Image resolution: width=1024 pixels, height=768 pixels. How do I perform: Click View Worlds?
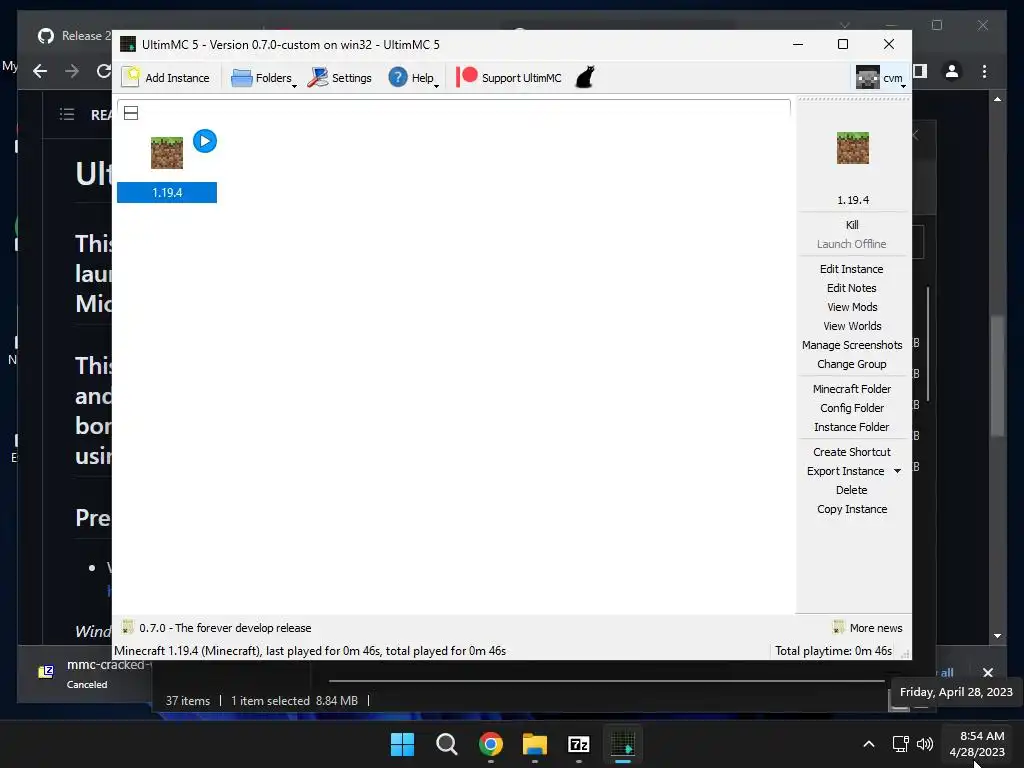852,326
